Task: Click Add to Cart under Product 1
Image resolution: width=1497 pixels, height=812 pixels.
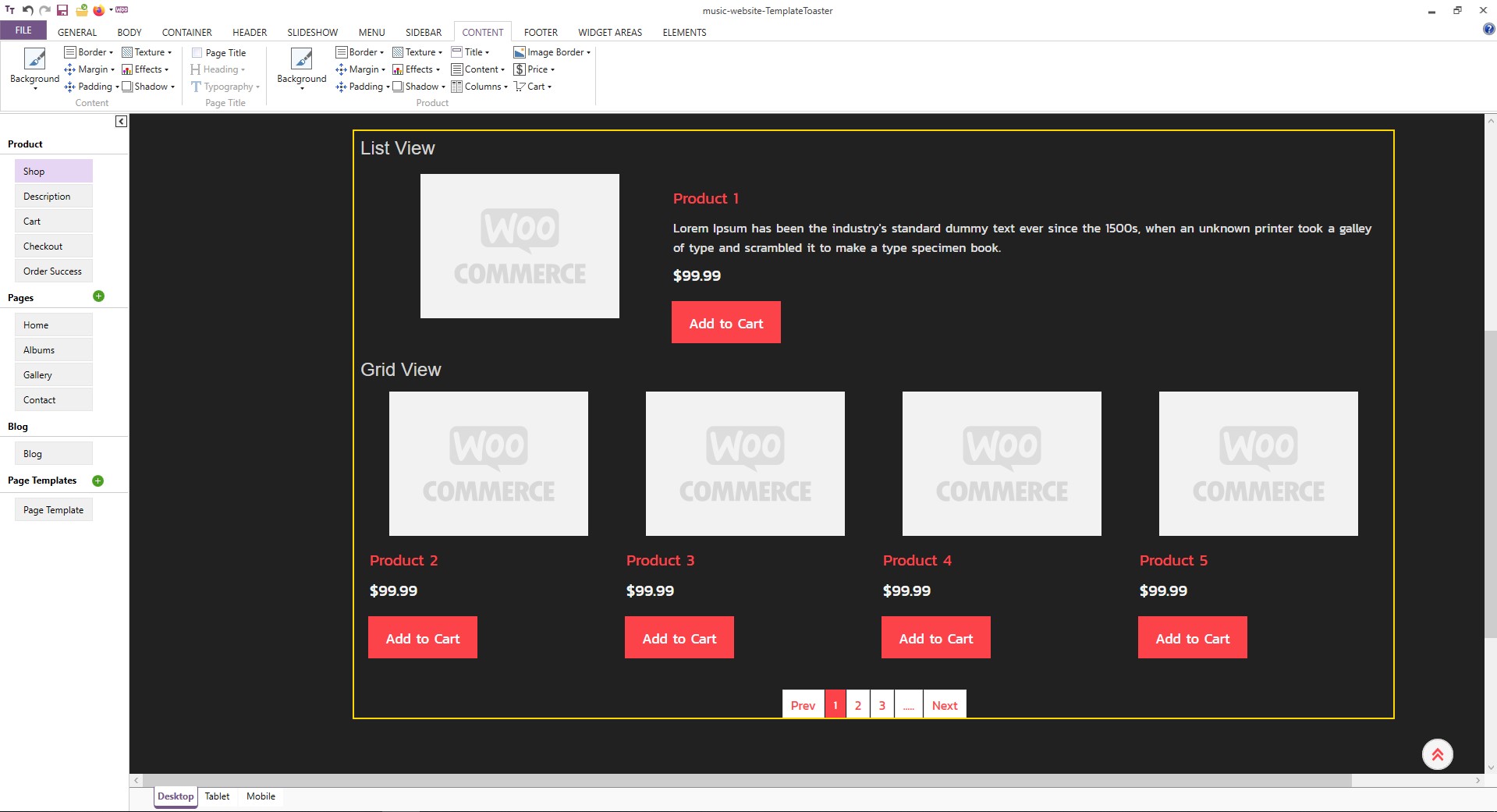Action: coord(725,323)
